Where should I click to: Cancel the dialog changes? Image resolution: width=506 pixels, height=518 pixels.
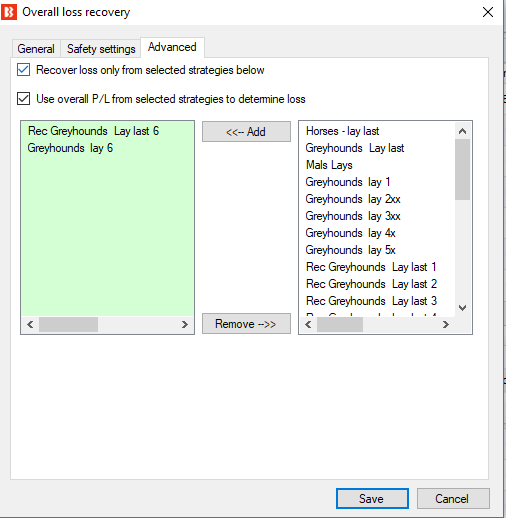click(453, 499)
